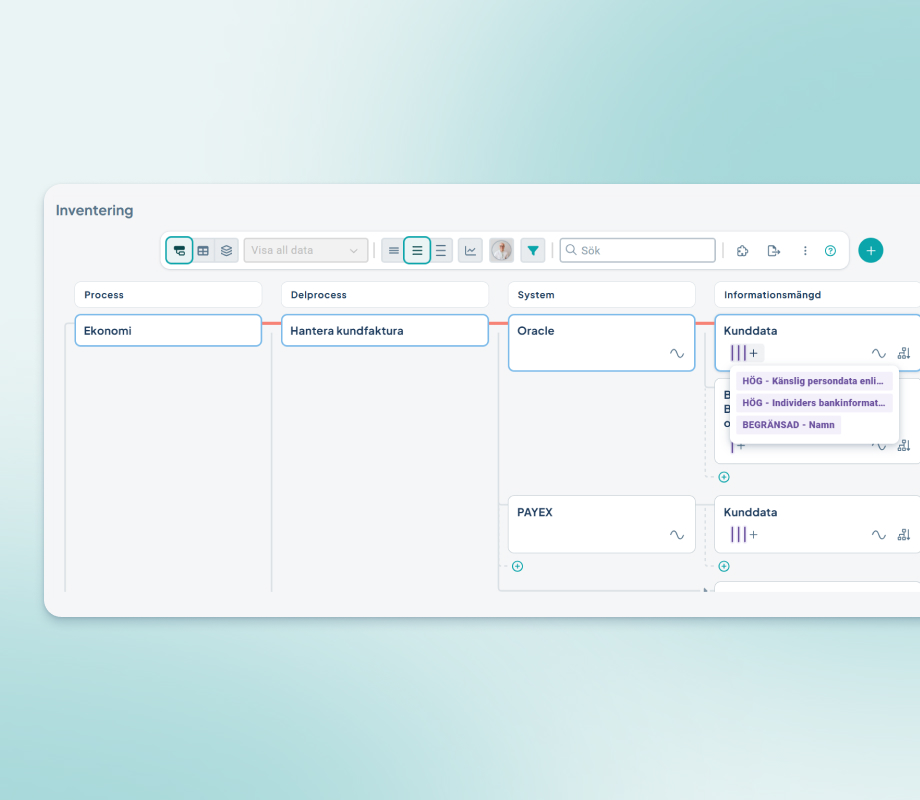920x800 pixels.
Task: Click the export icon
Action: [773, 251]
